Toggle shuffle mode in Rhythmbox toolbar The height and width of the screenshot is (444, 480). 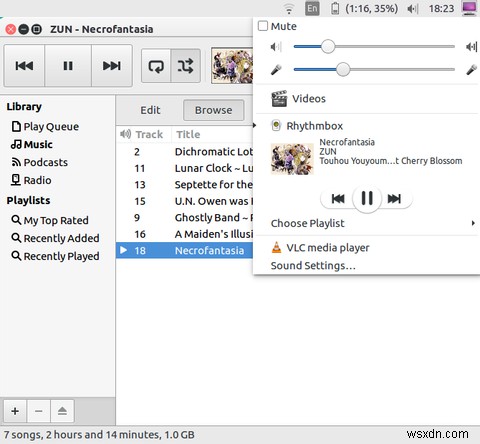pos(185,66)
